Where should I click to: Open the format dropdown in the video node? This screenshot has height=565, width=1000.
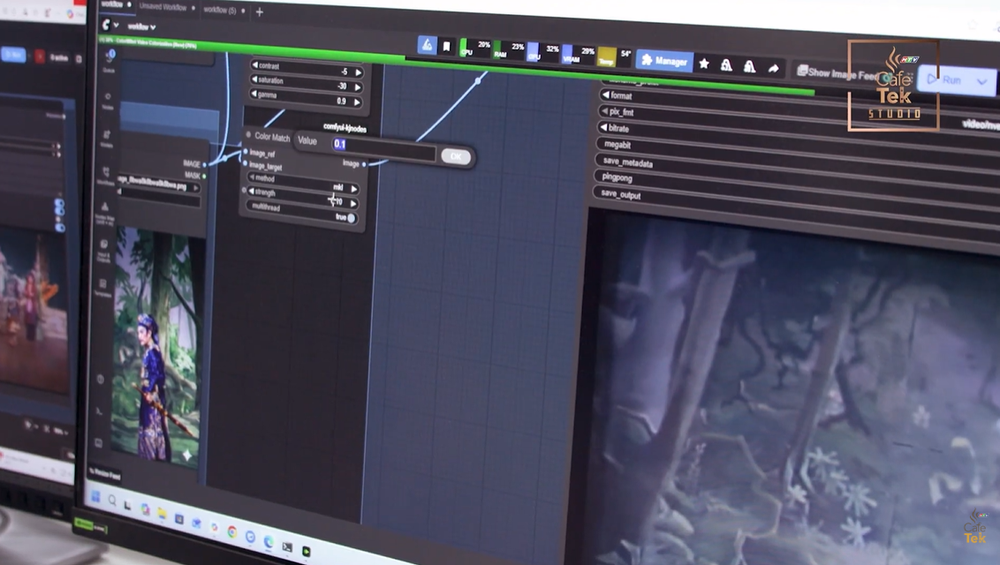click(x=618, y=96)
